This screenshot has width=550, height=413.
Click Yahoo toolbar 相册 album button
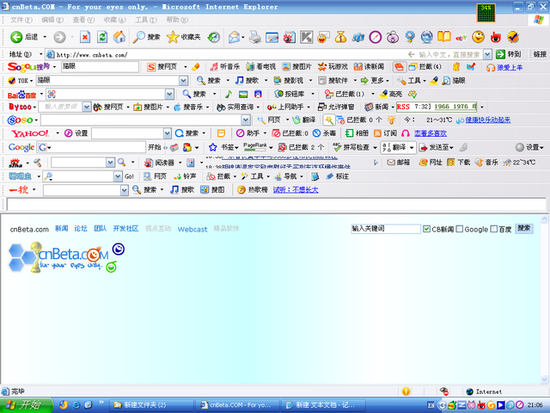tap(357, 133)
